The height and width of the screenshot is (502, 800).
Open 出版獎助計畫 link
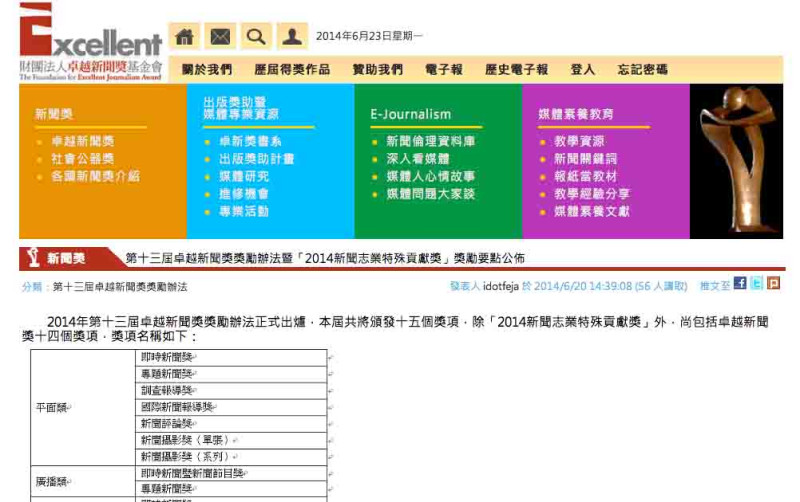tap(257, 159)
